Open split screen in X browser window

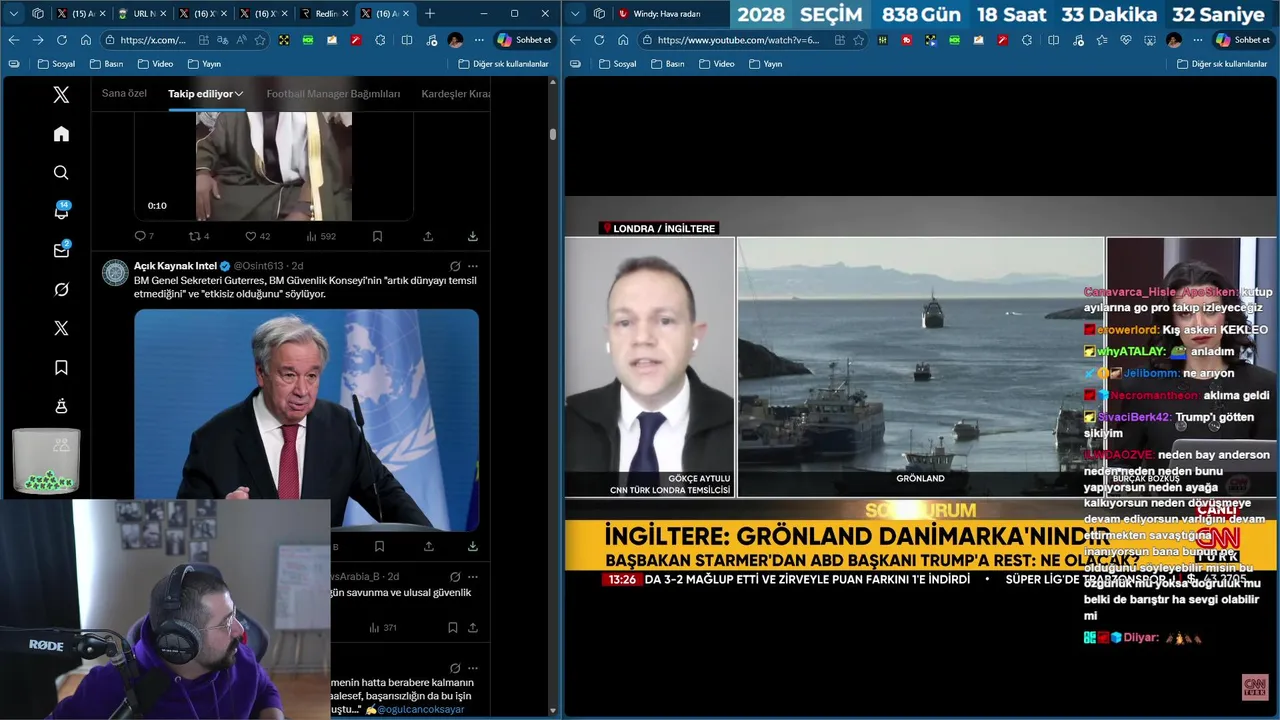pyautogui.click(x=407, y=40)
